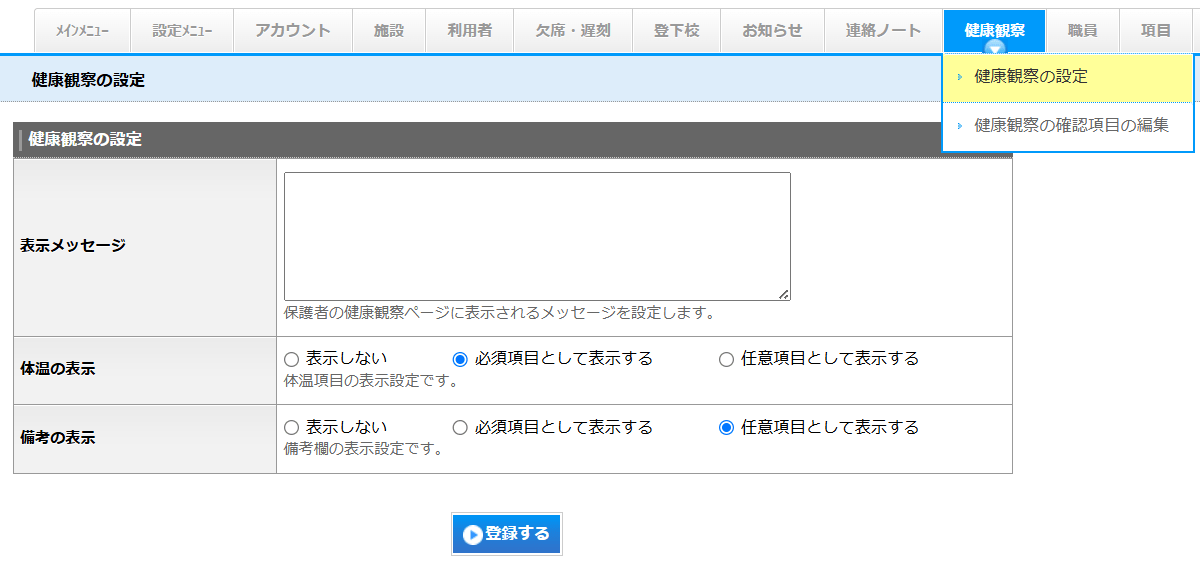
Task: Click inside the 表示メッセージ text area
Action: [537, 236]
